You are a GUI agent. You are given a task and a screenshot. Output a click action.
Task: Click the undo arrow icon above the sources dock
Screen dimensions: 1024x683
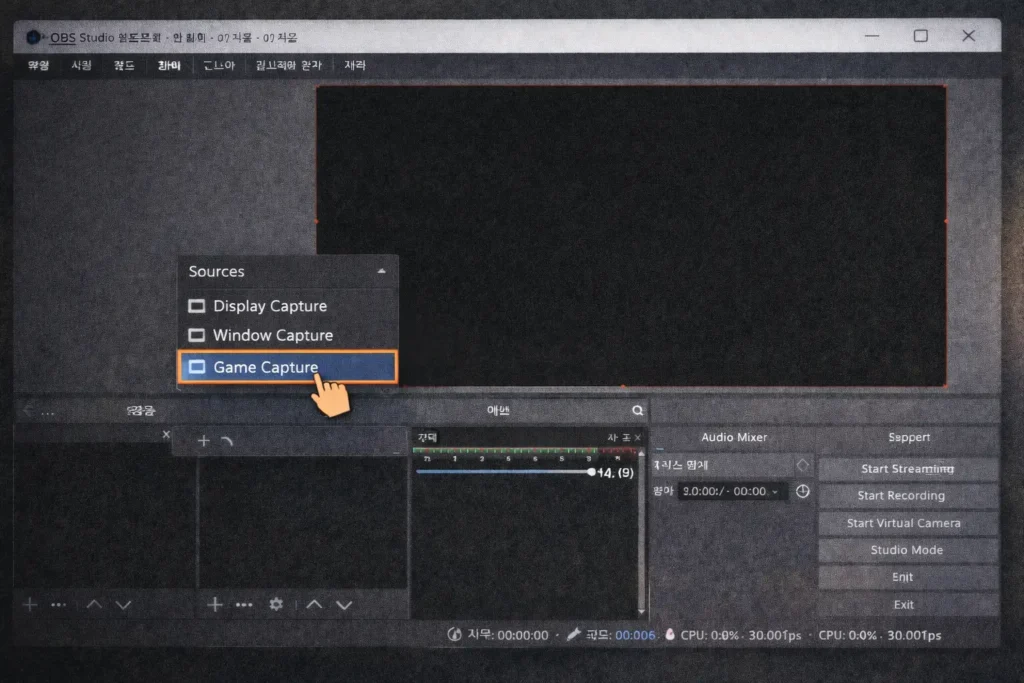coord(228,441)
